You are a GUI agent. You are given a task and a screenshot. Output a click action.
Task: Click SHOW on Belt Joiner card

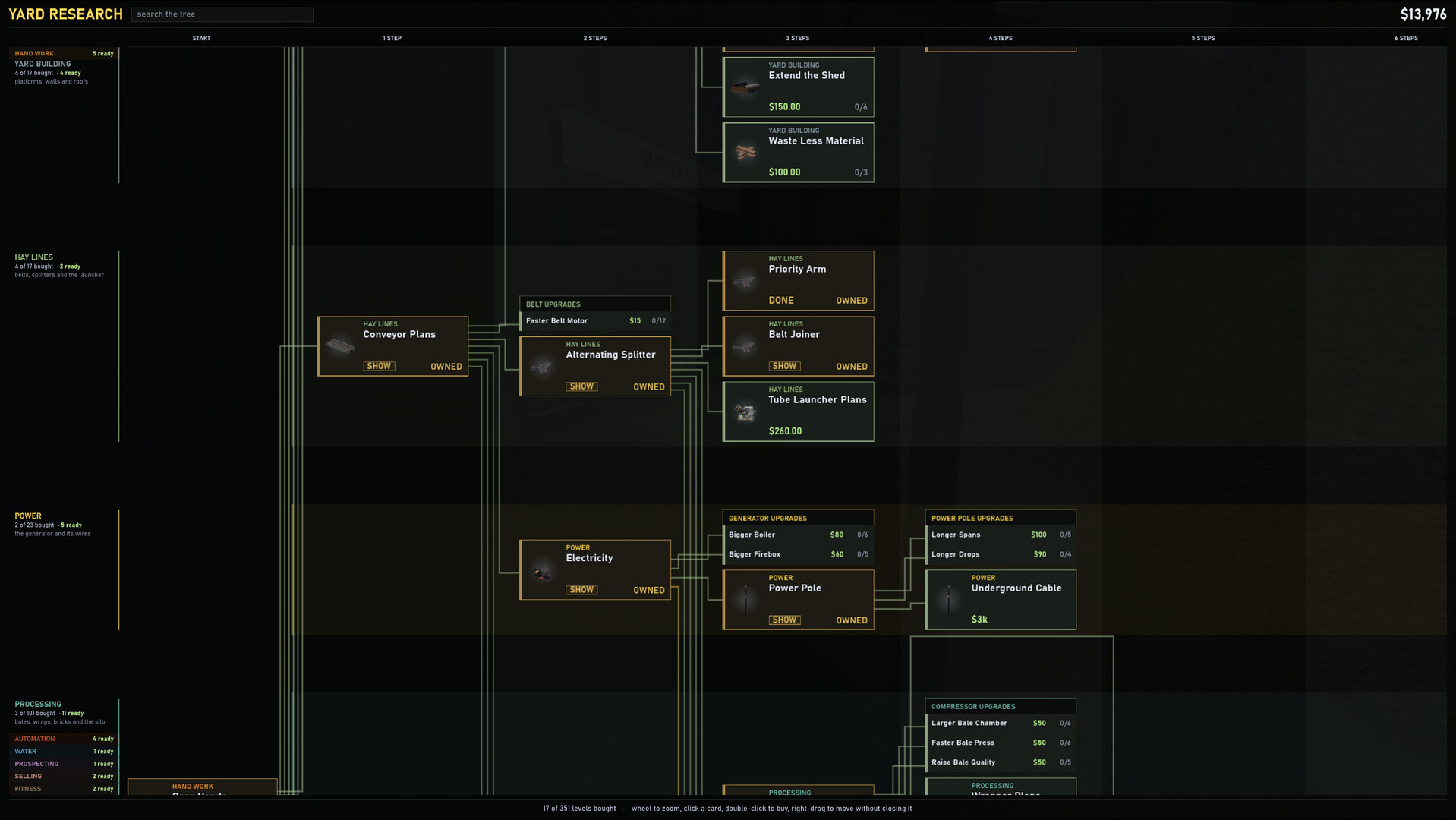pos(784,366)
